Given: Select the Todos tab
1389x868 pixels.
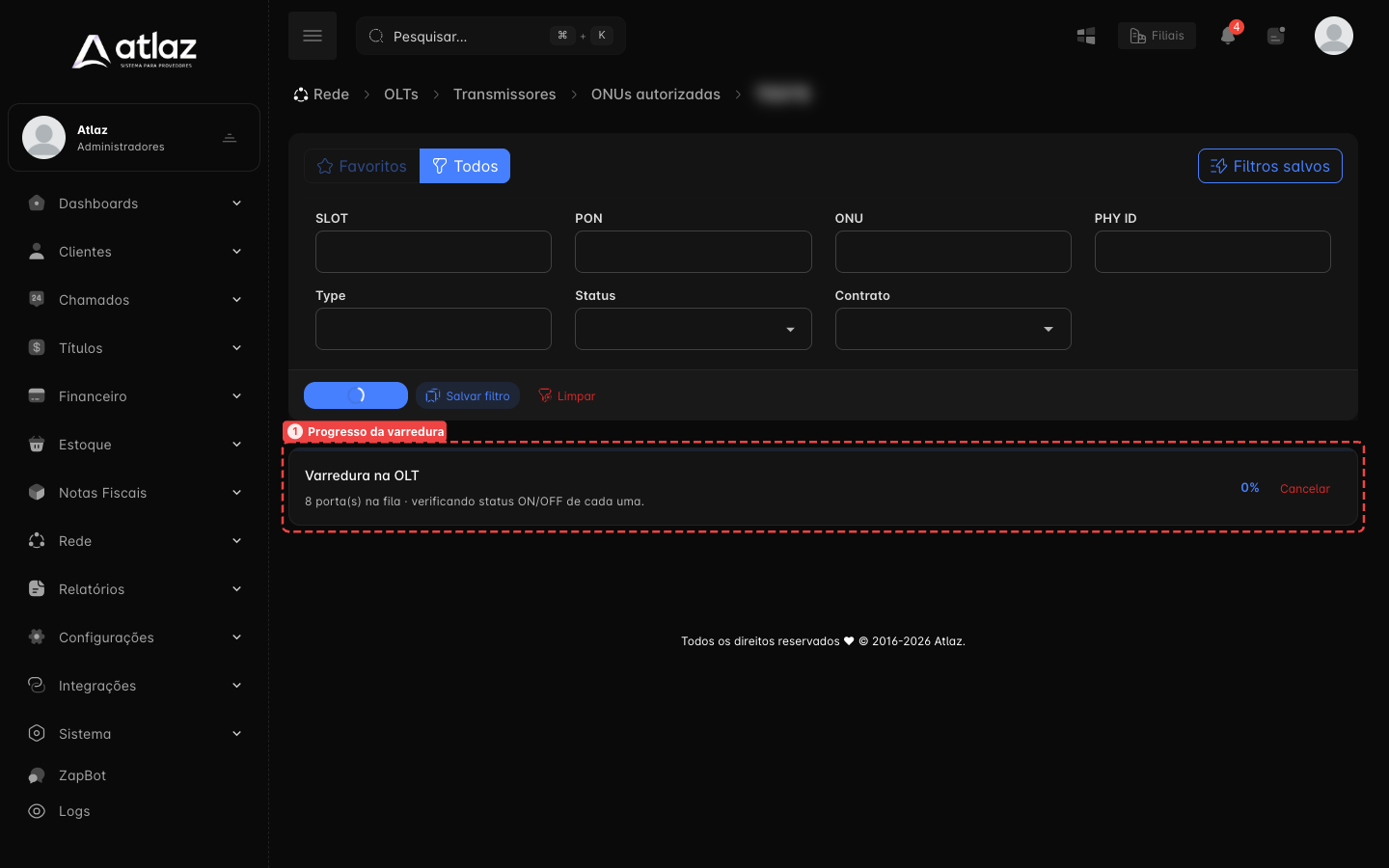Looking at the screenshot, I should click(465, 166).
